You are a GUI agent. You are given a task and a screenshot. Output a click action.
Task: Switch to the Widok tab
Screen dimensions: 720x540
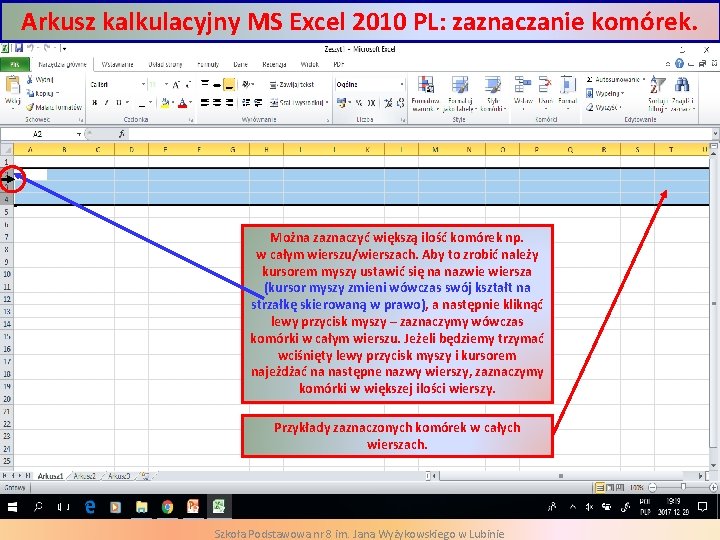click(x=309, y=64)
